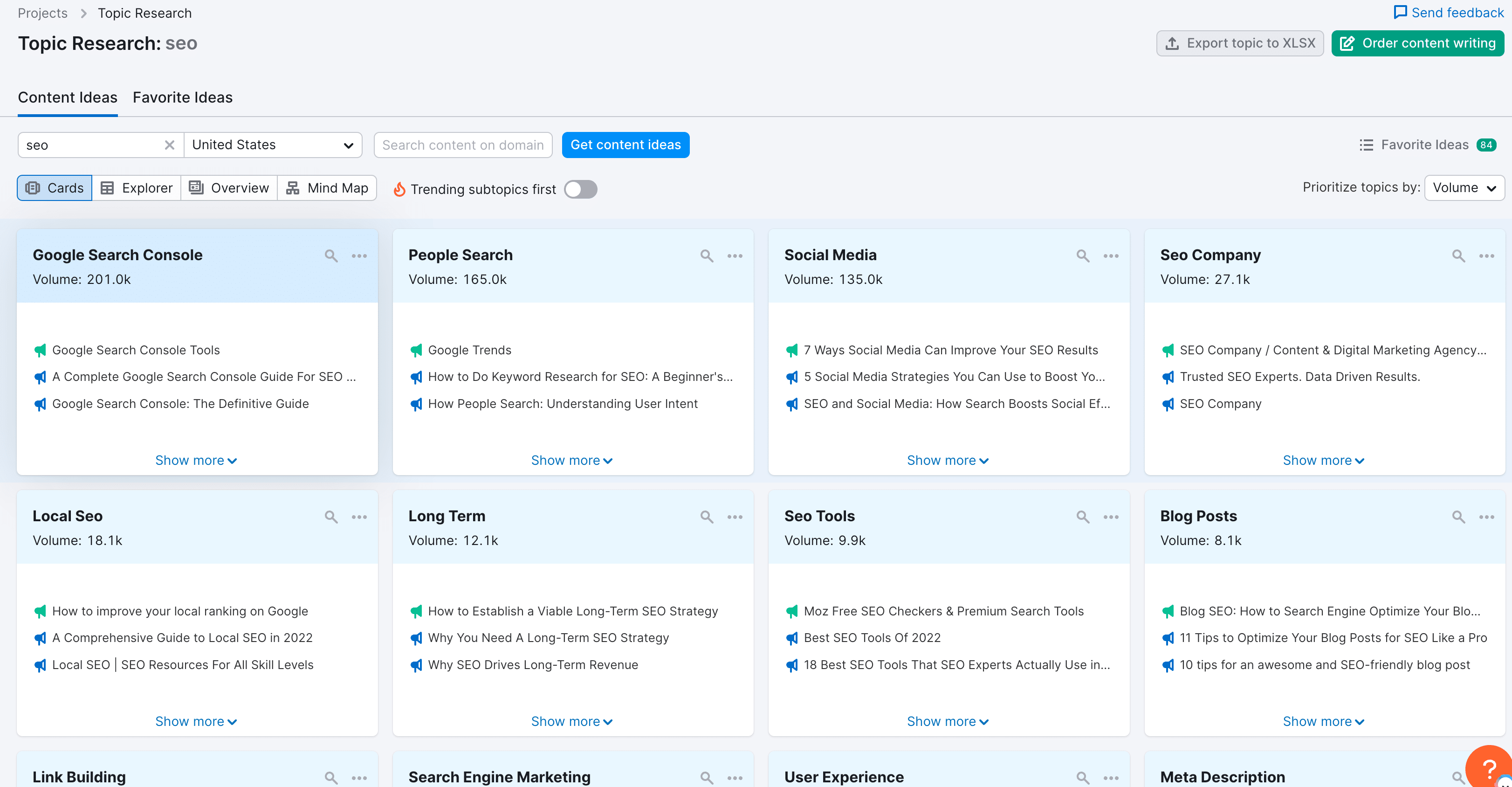The width and height of the screenshot is (1512, 787).
Task: Click Send feedback link
Action: click(1449, 13)
